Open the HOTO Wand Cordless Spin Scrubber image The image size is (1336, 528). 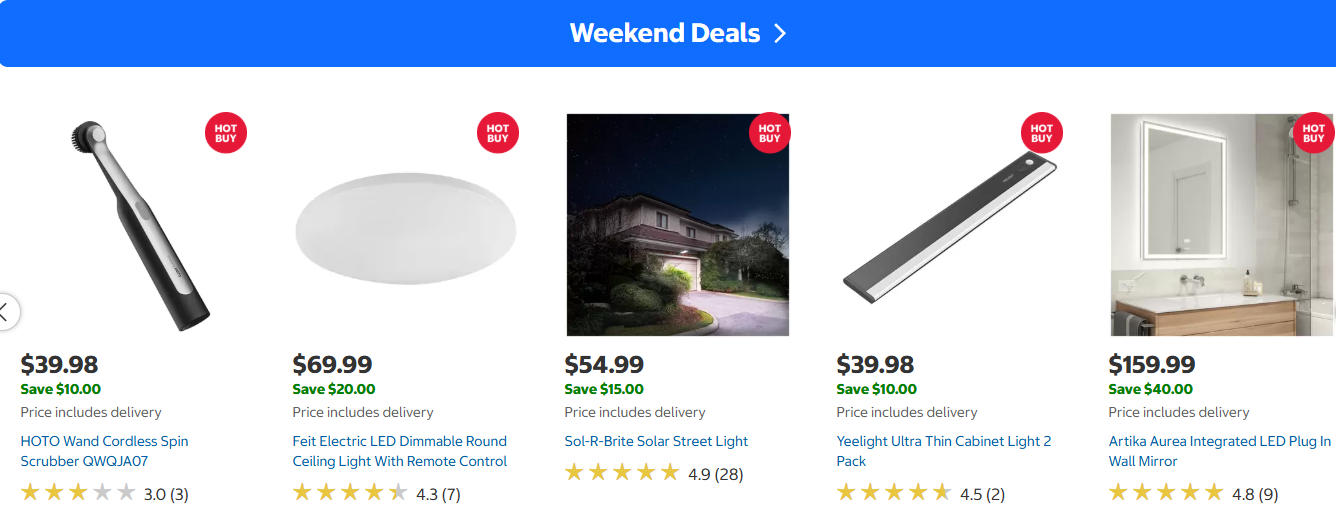[132, 225]
